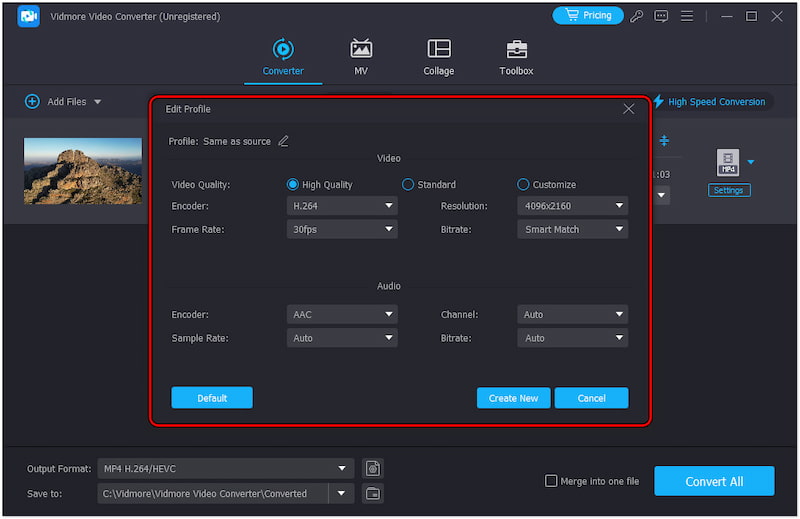The height and width of the screenshot is (519, 800).
Task: Click the key register icon in title bar
Action: [637, 16]
